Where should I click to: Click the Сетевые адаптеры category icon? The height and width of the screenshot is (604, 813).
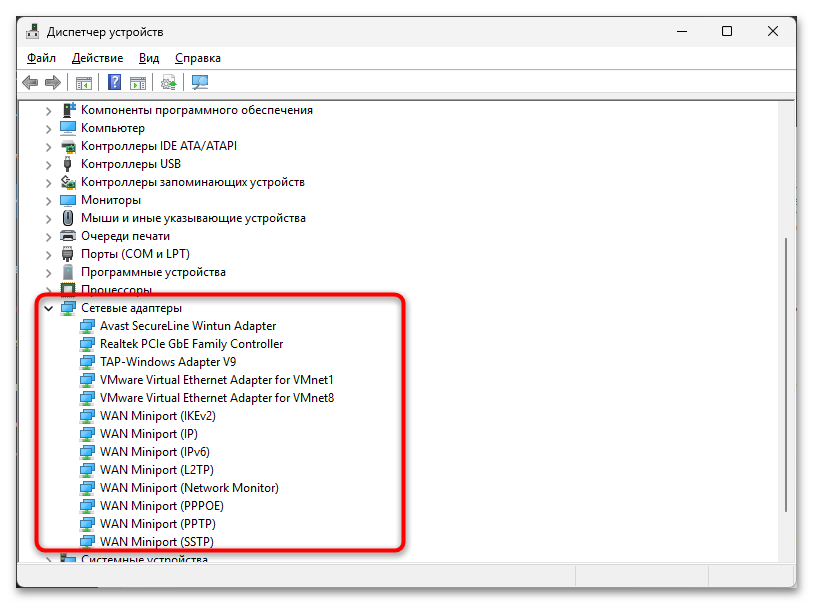click(x=68, y=308)
